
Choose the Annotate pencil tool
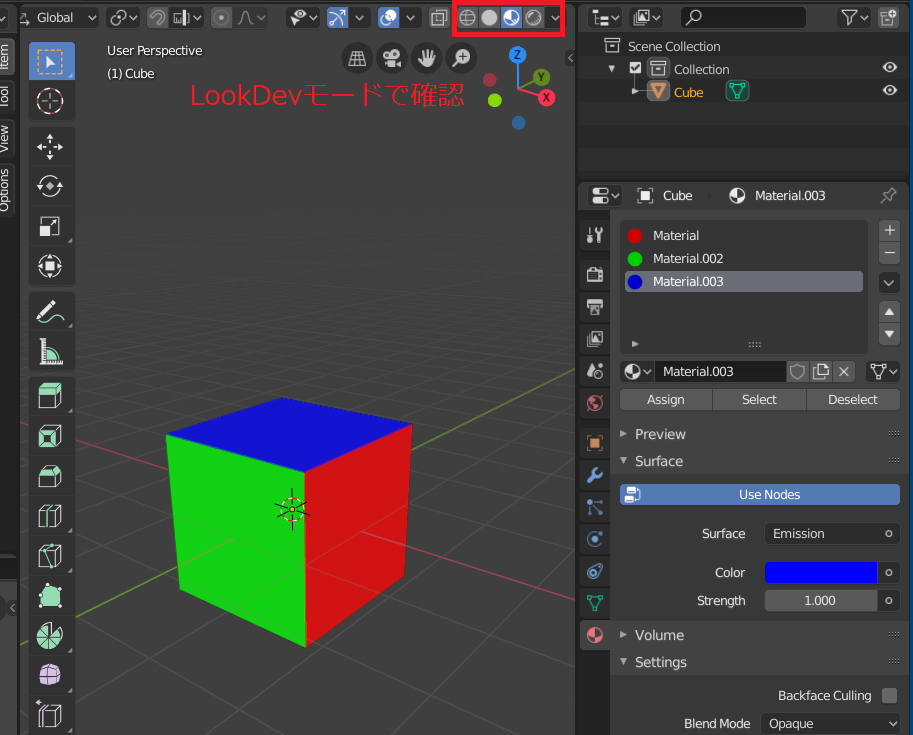[50, 312]
